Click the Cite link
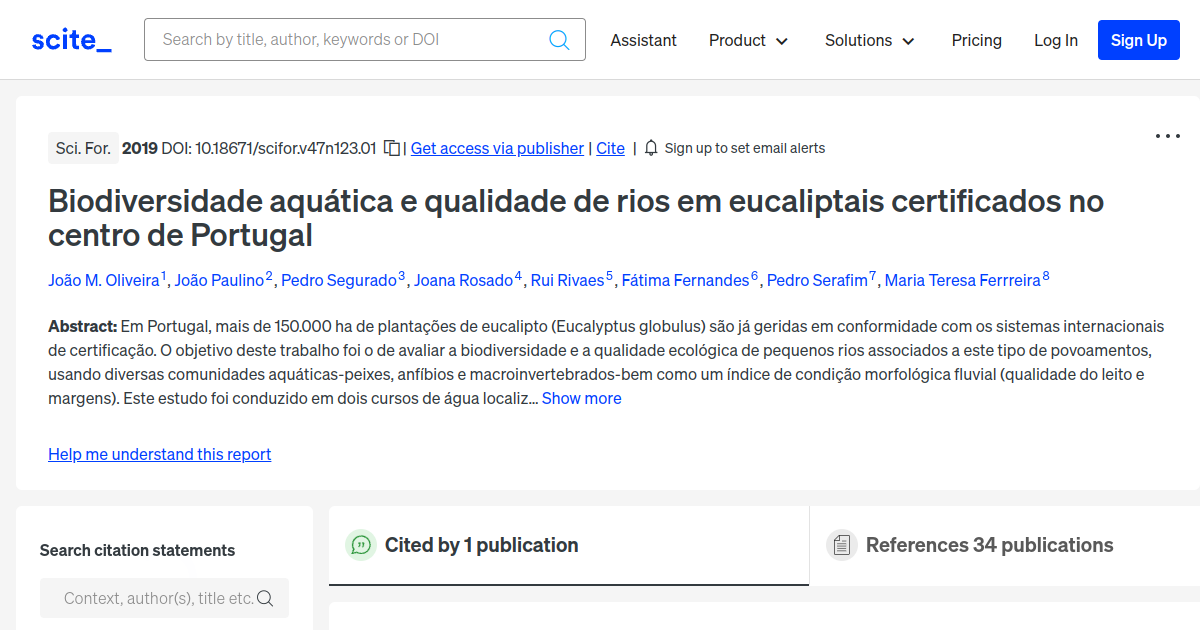The height and width of the screenshot is (630, 1200). point(611,148)
